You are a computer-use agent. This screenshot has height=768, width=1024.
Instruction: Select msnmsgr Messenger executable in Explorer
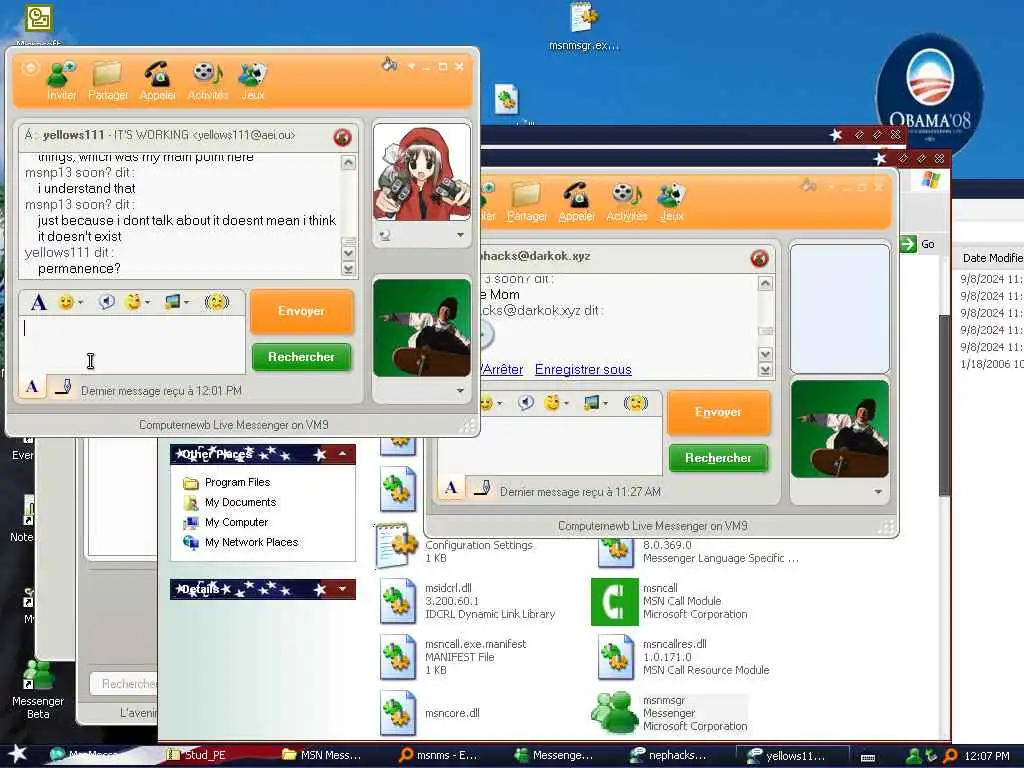(x=669, y=712)
